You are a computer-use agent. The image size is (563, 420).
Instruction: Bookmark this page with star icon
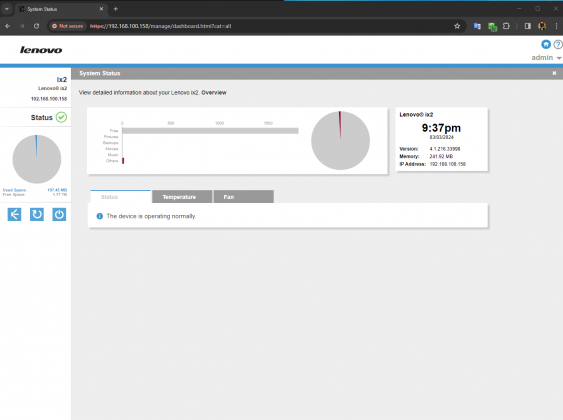pyautogui.click(x=457, y=26)
